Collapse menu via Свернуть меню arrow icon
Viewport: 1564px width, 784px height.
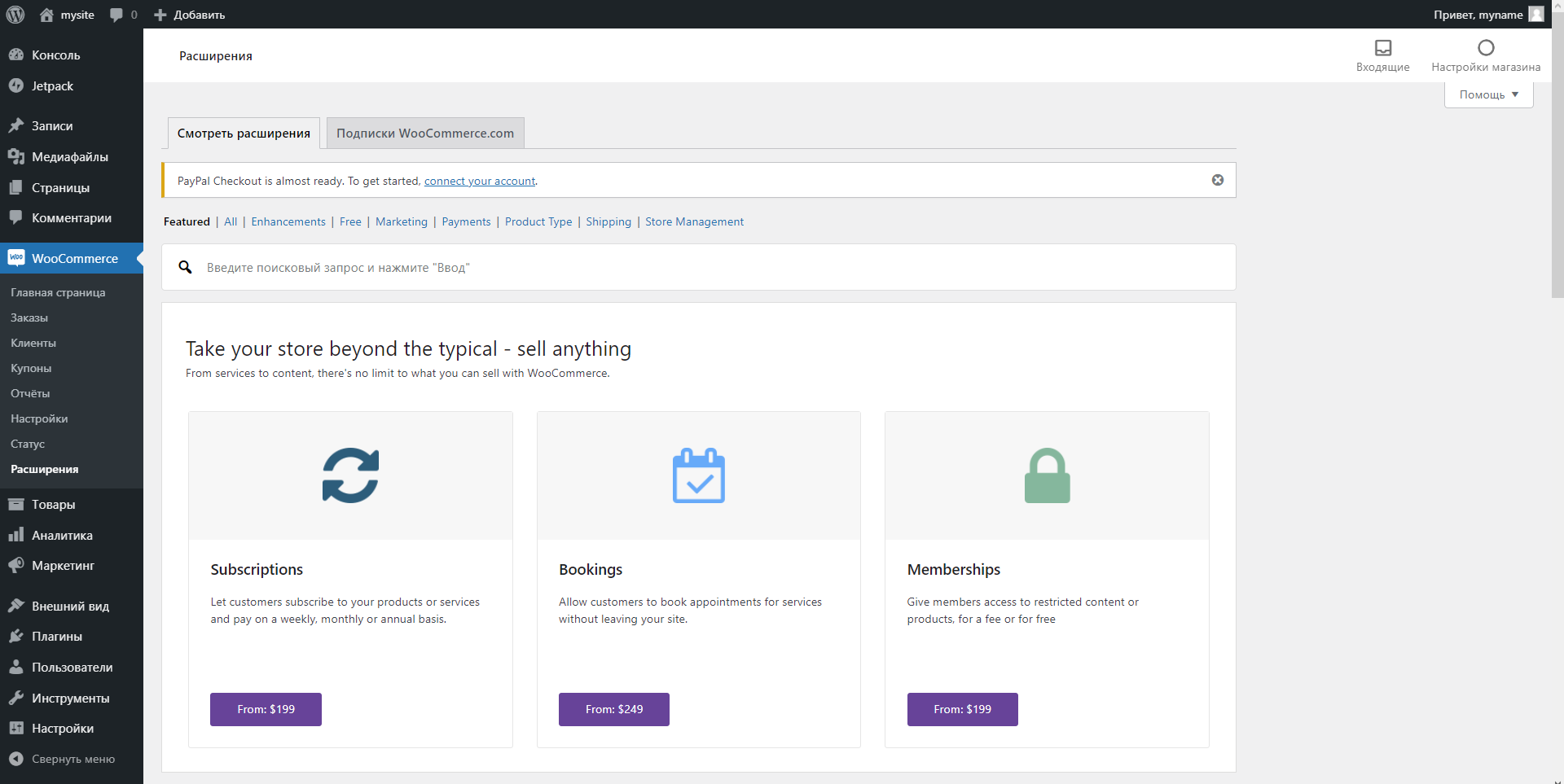point(15,759)
